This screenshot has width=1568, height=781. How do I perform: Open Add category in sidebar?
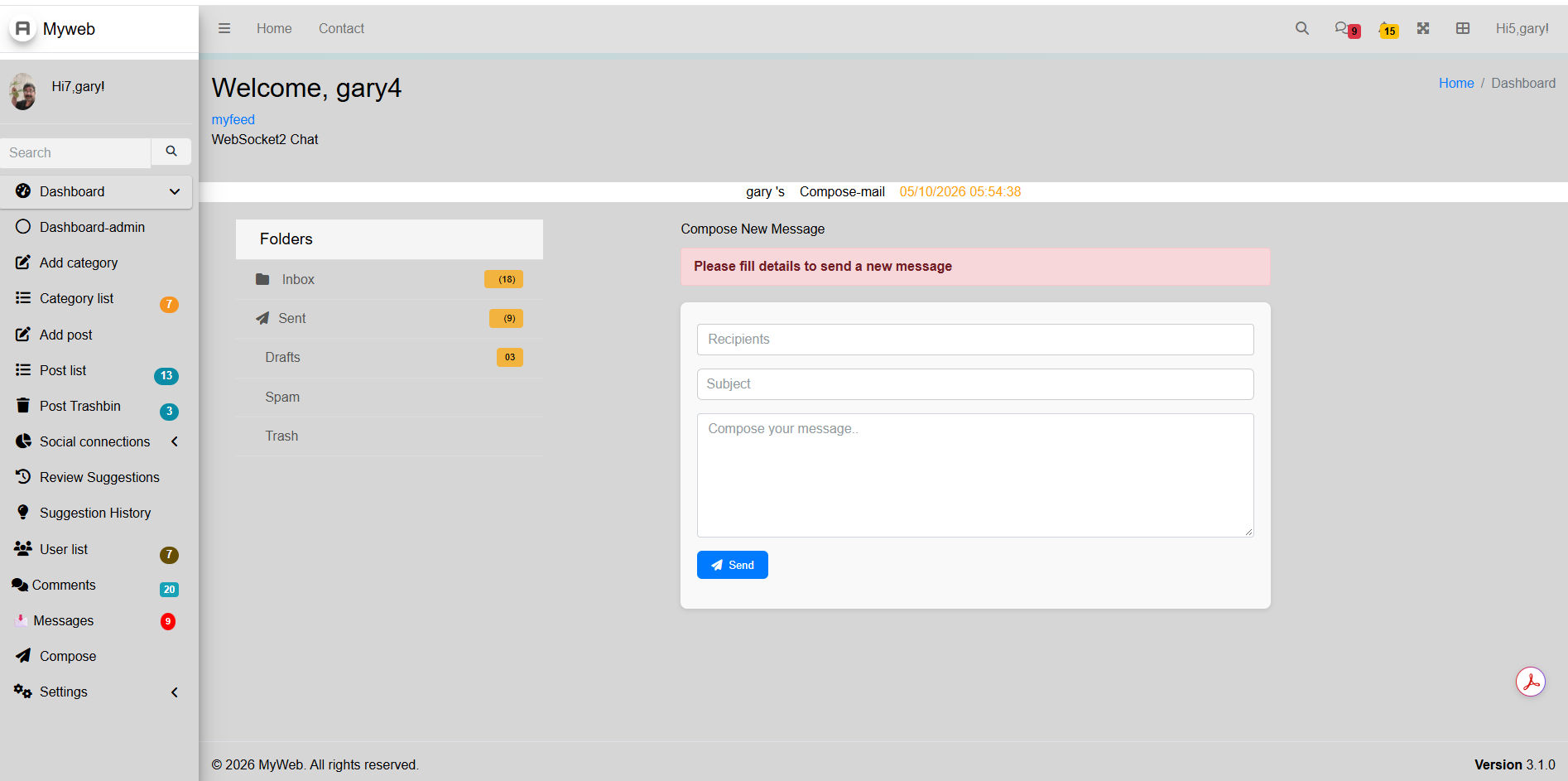tap(96, 263)
